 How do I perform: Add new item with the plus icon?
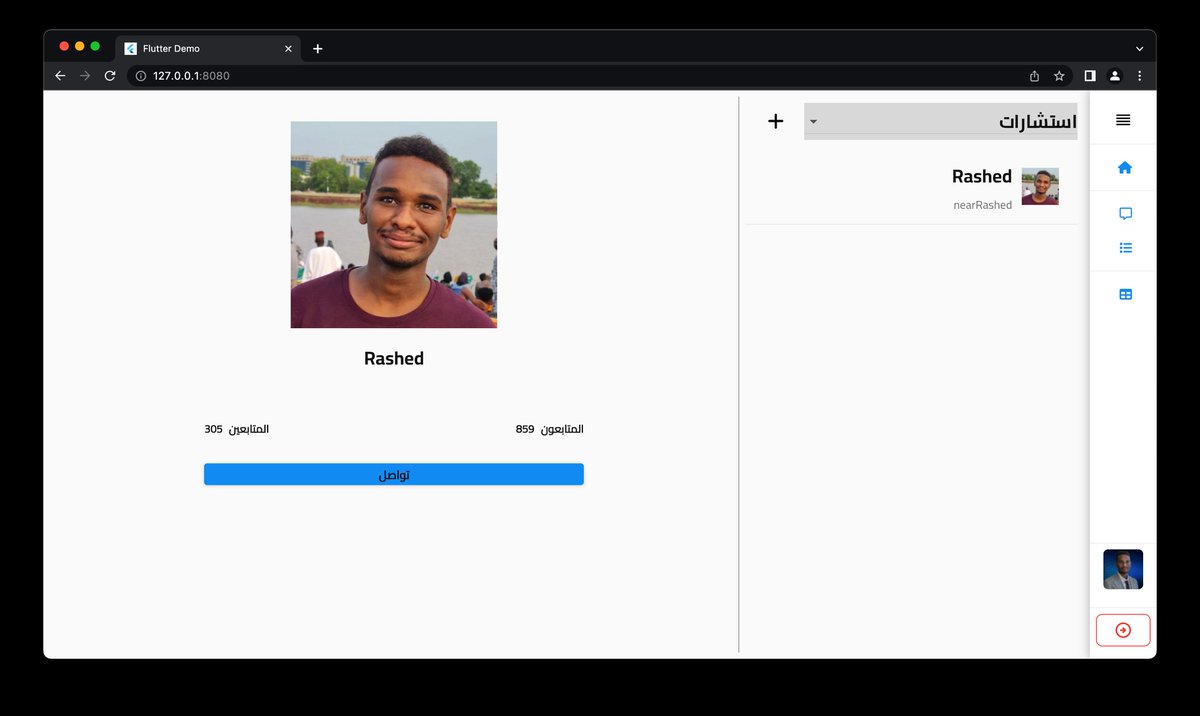[x=775, y=121]
